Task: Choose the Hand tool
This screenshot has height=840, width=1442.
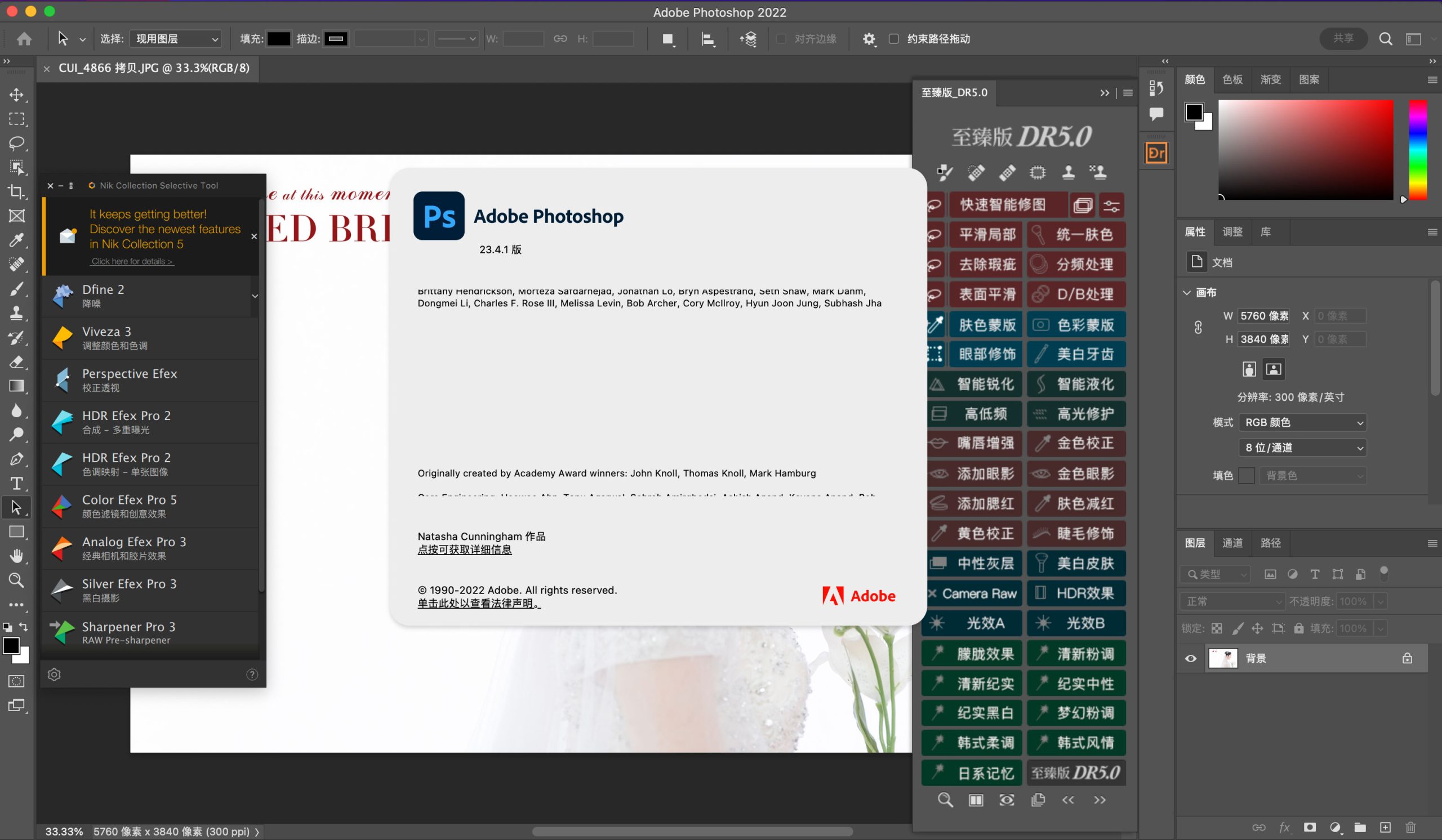Action: 16,555
